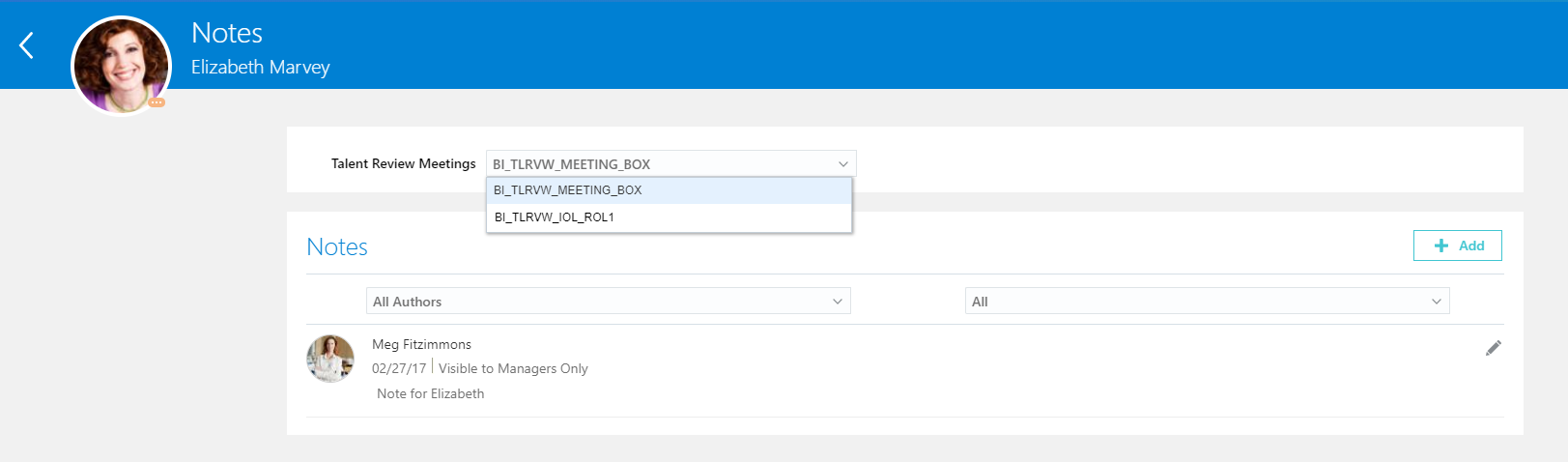Click the blue Notes section heading
Viewport: 1568px width, 462px height.
point(337,246)
